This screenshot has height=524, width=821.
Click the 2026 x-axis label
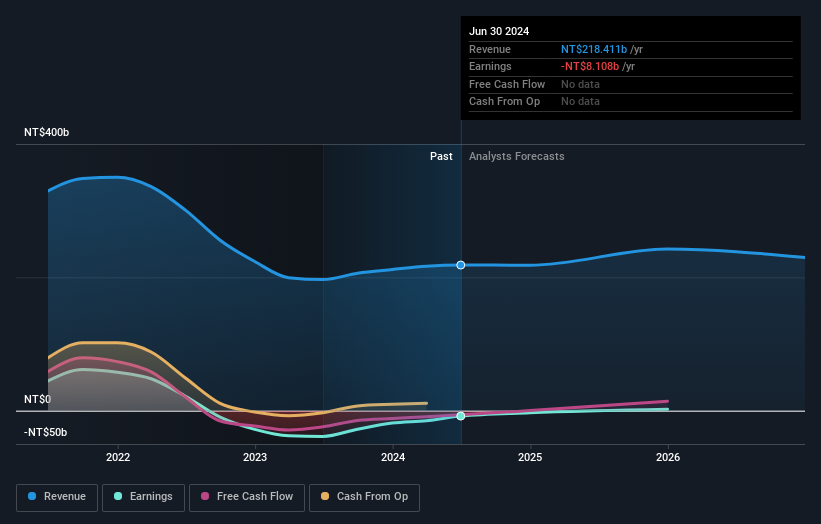[x=668, y=457]
